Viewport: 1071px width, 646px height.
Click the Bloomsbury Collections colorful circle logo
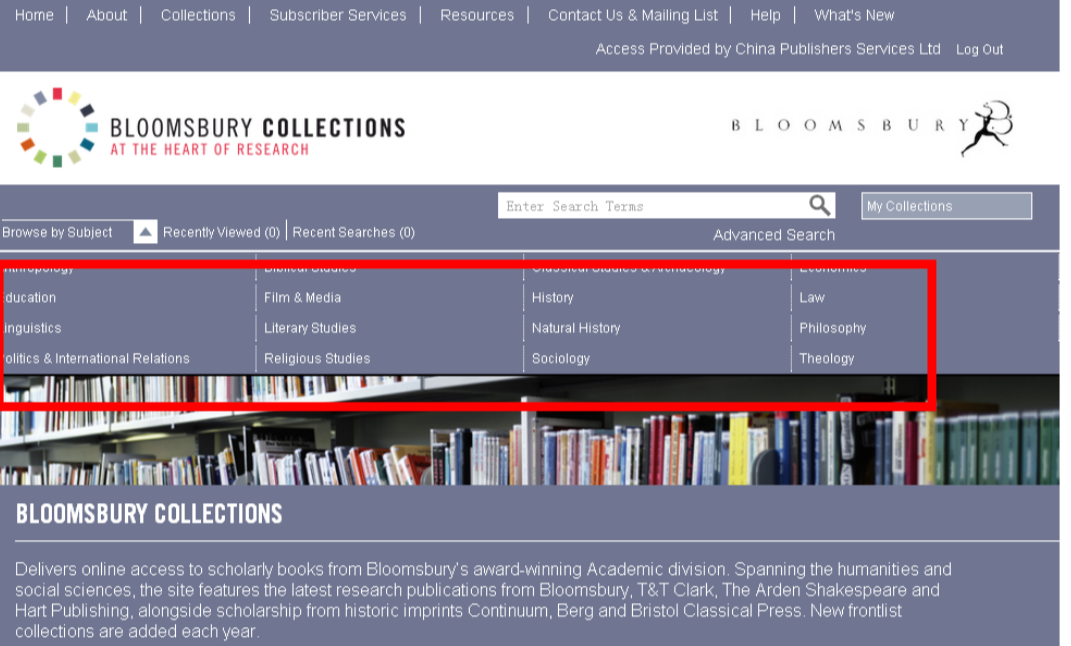coord(57,127)
